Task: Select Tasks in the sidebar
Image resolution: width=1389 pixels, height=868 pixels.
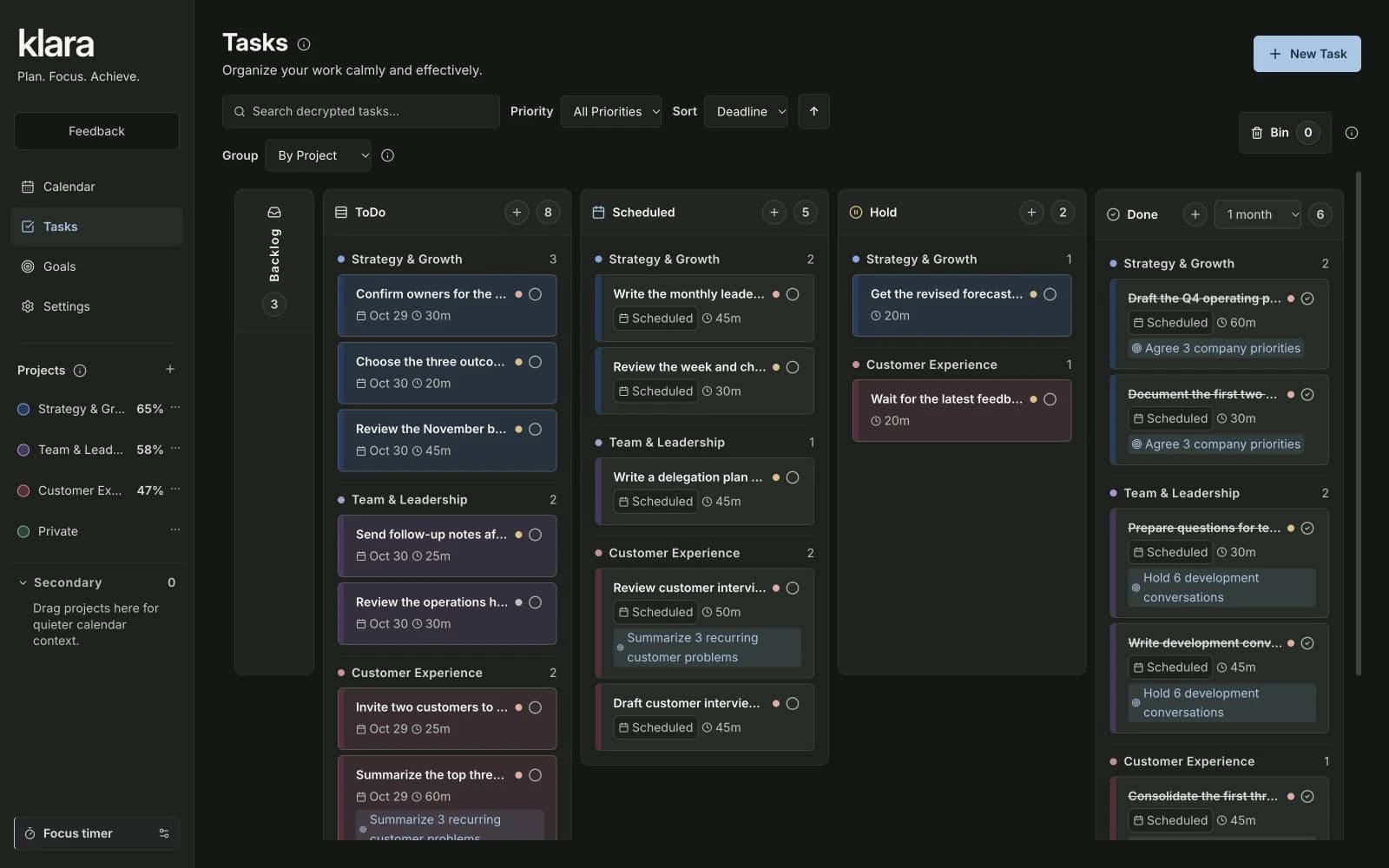Action: click(96, 227)
